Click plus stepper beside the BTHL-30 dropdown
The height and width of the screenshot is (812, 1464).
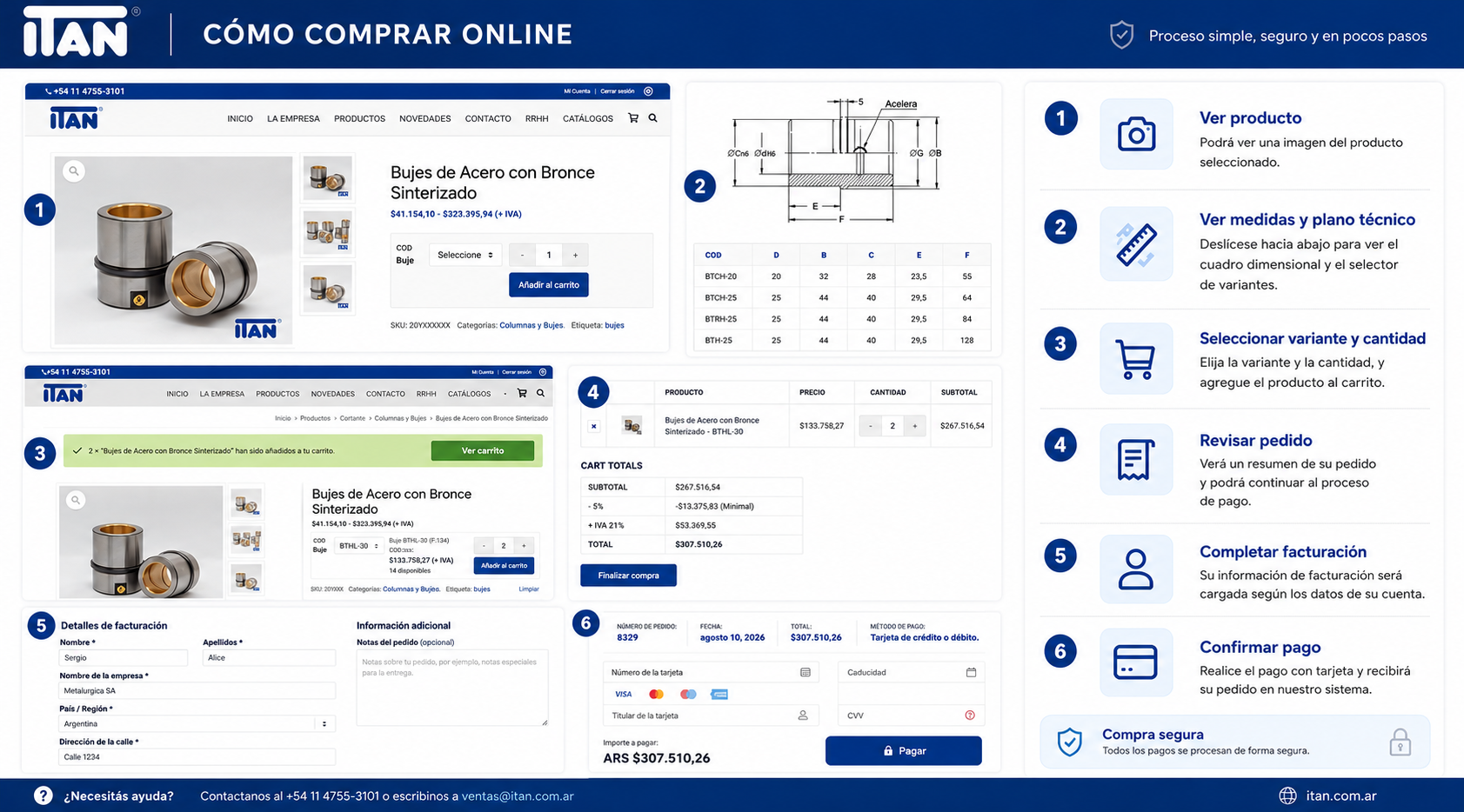[x=524, y=546]
